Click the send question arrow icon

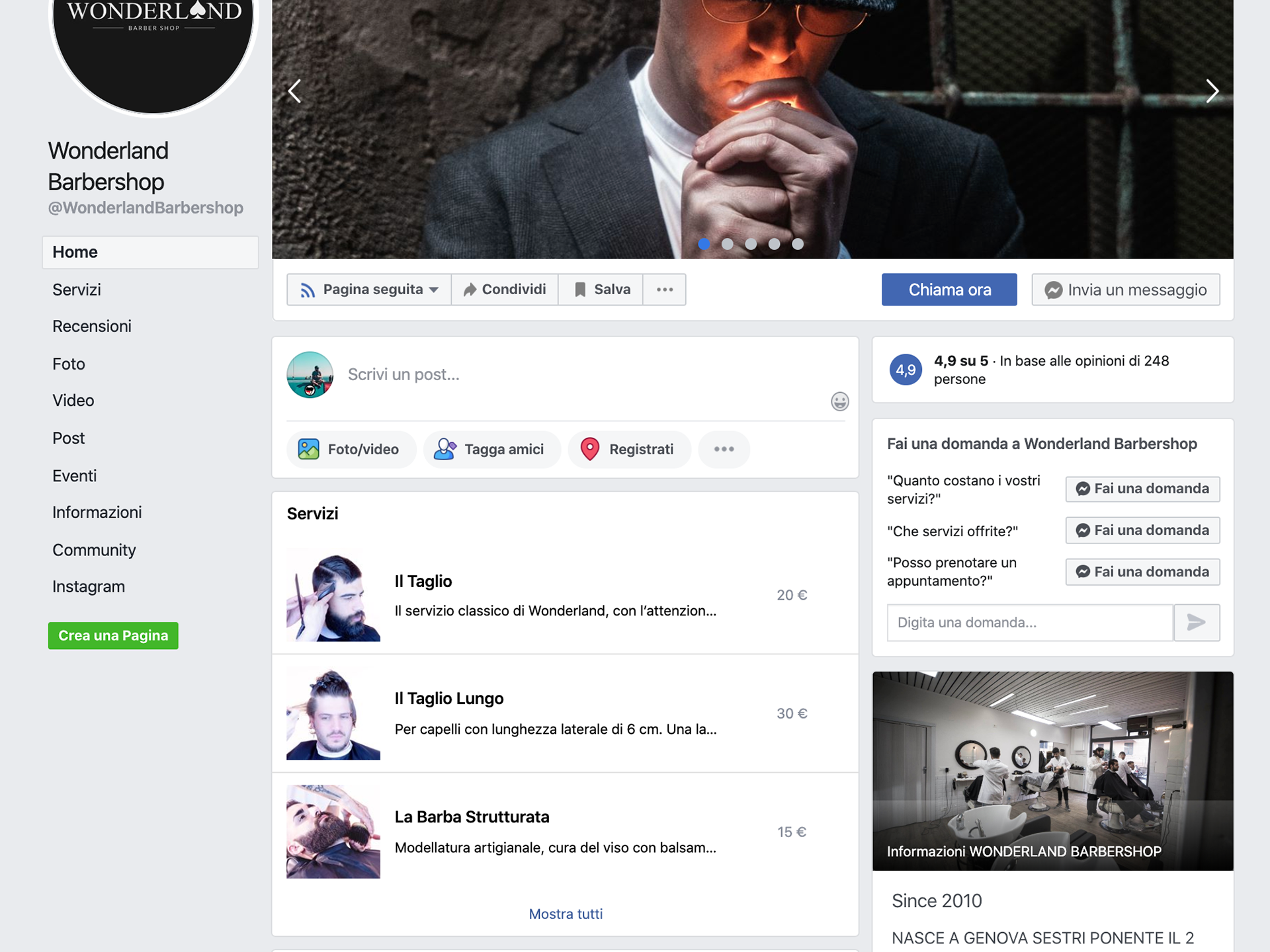[x=1197, y=623]
